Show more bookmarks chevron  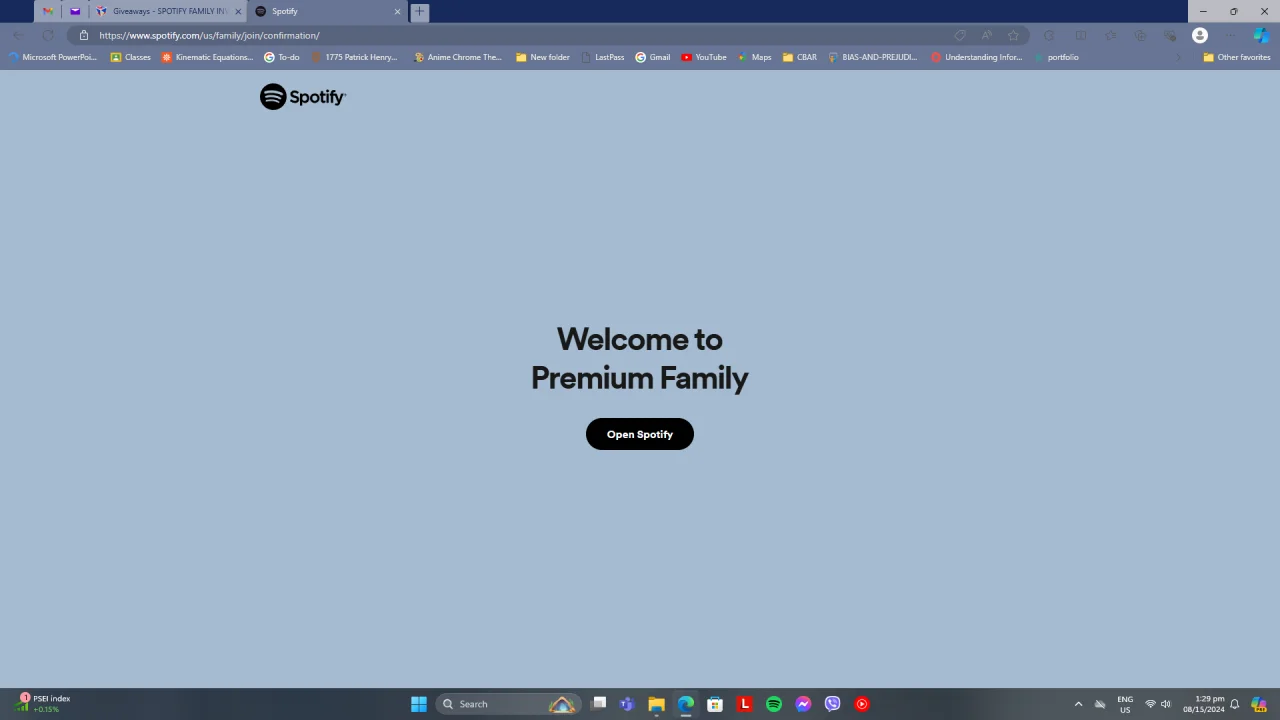(x=1178, y=57)
